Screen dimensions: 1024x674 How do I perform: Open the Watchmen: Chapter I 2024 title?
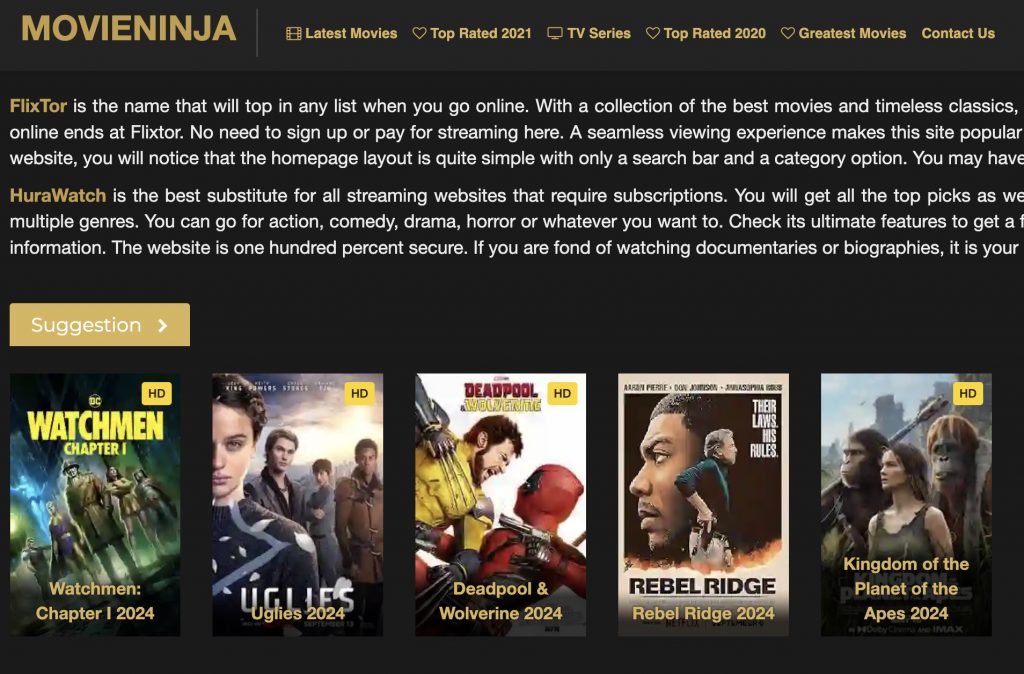point(95,601)
